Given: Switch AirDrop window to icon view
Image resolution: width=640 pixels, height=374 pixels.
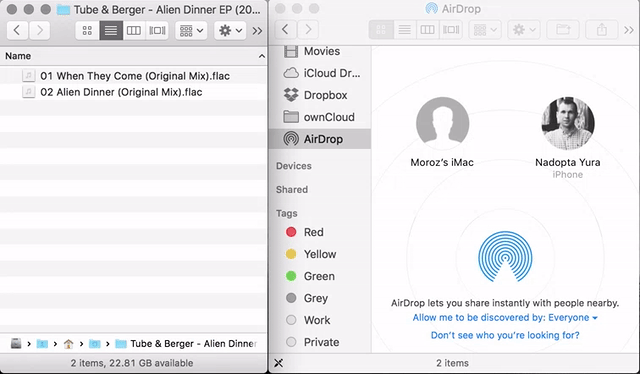Looking at the screenshot, I should pos(381,29).
